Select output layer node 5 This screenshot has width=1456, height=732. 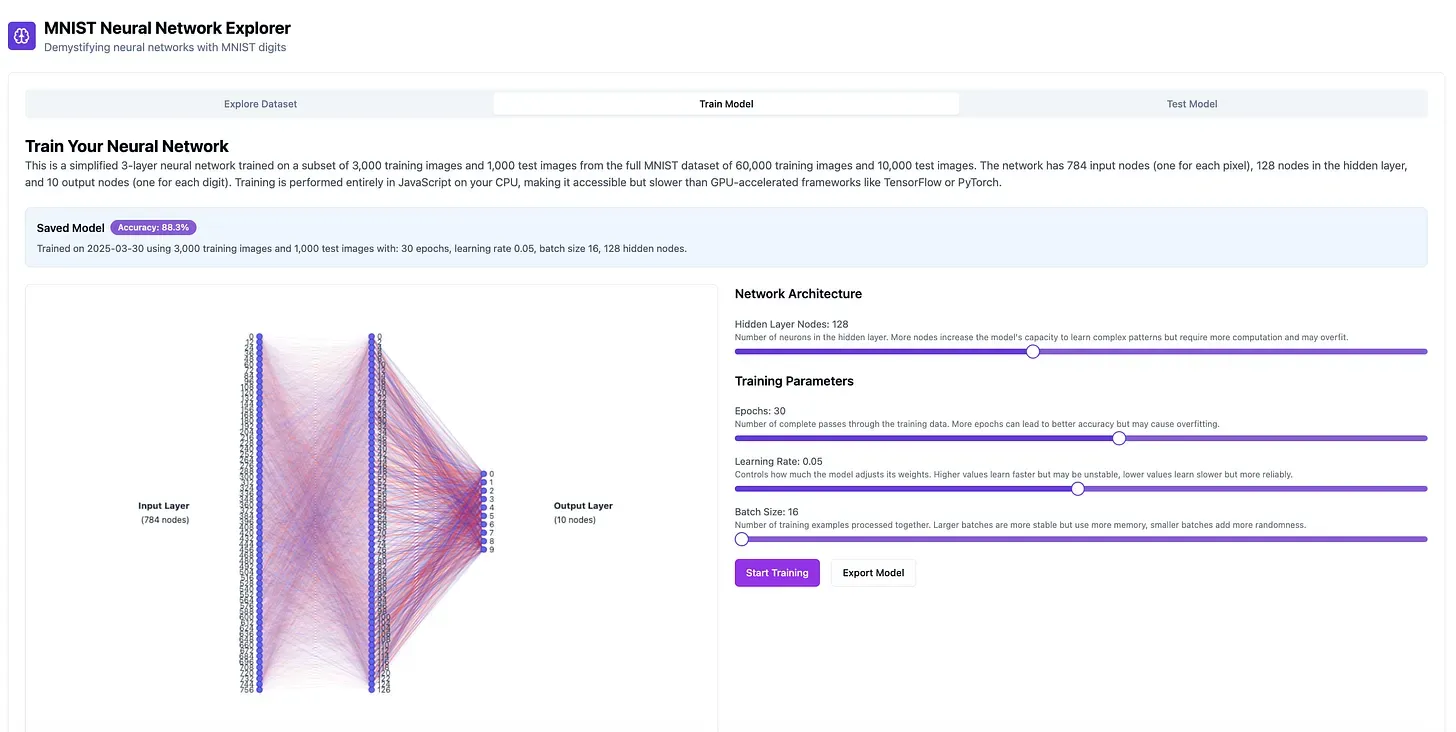click(x=483, y=516)
